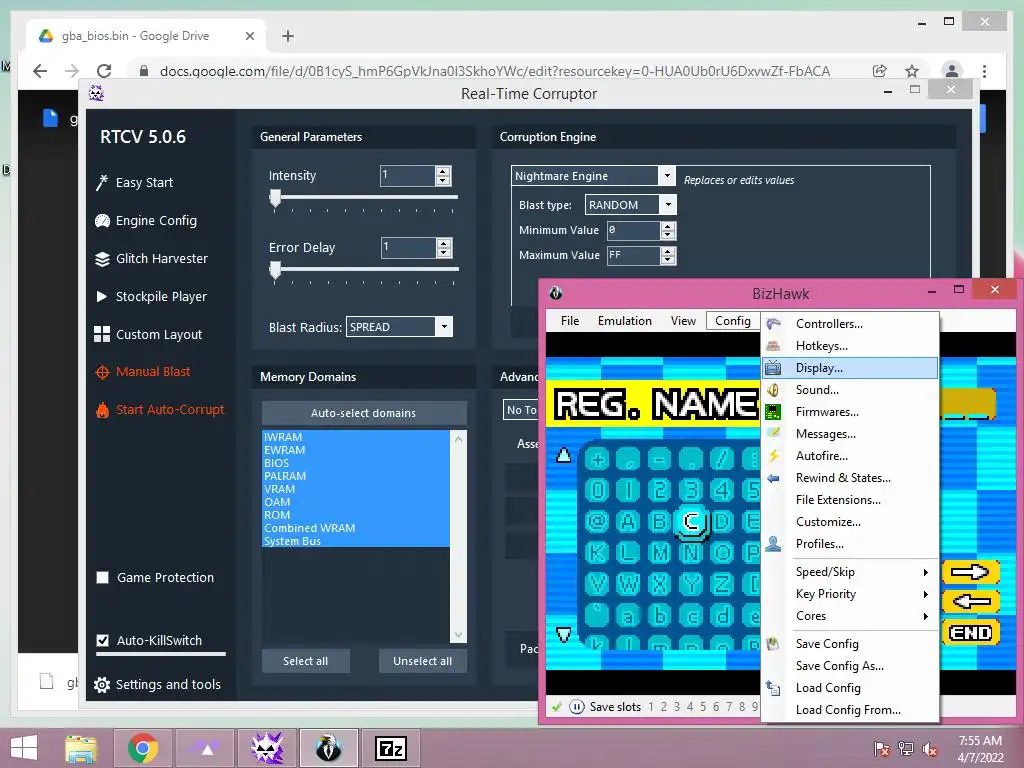Trigger Manual Blast in RTCV
The height and width of the screenshot is (768, 1024).
click(x=143, y=372)
